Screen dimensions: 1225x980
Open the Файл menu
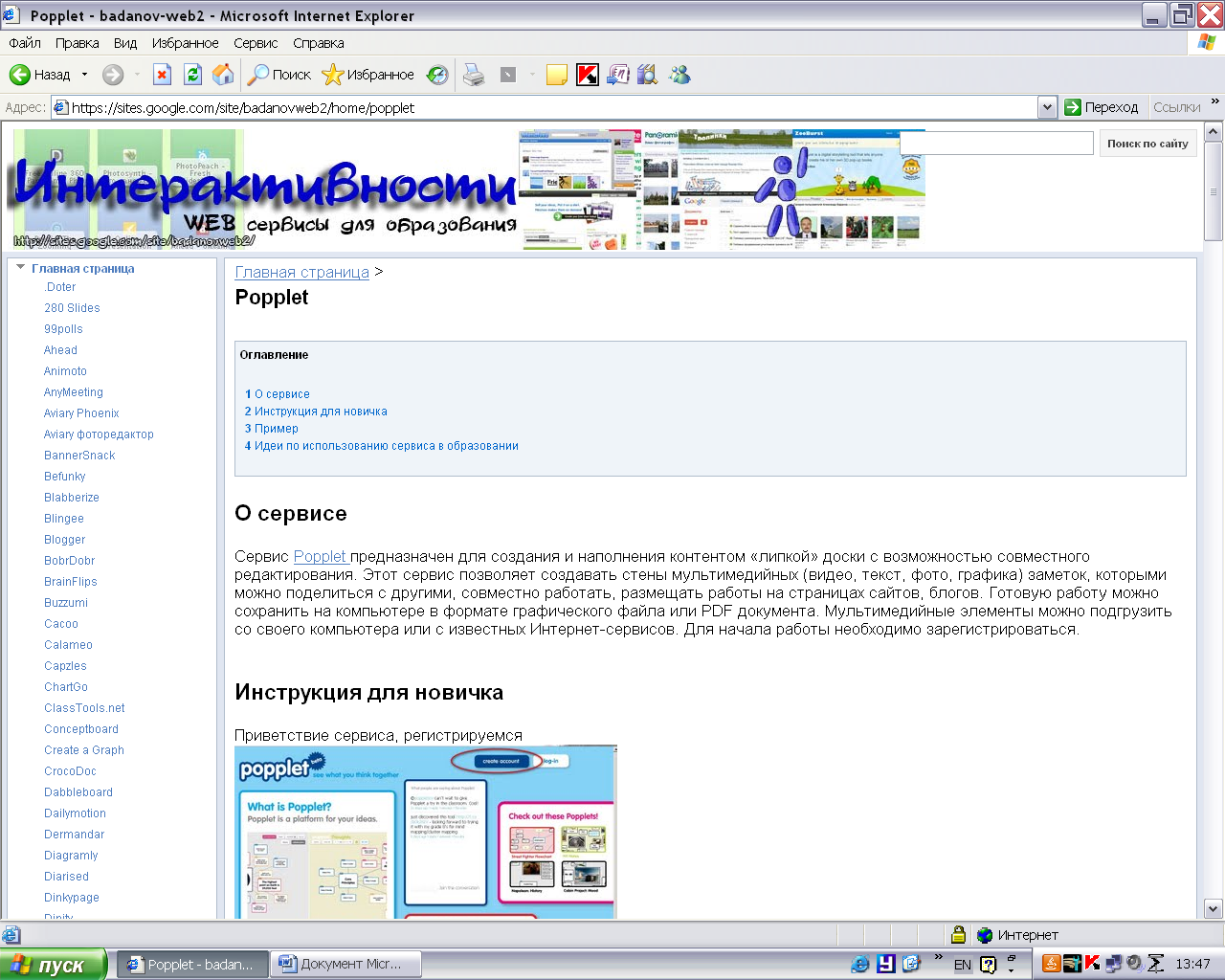(25, 43)
